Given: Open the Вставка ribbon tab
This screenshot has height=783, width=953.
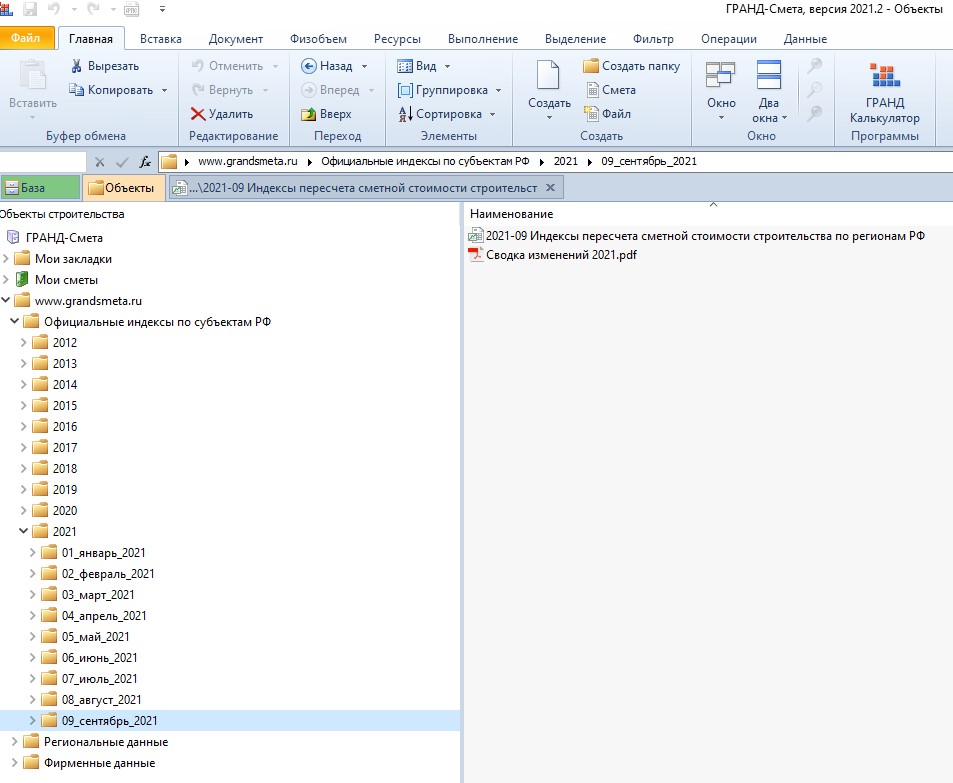Looking at the screenshot, I should pyautogui.click(x=161, y=39).
